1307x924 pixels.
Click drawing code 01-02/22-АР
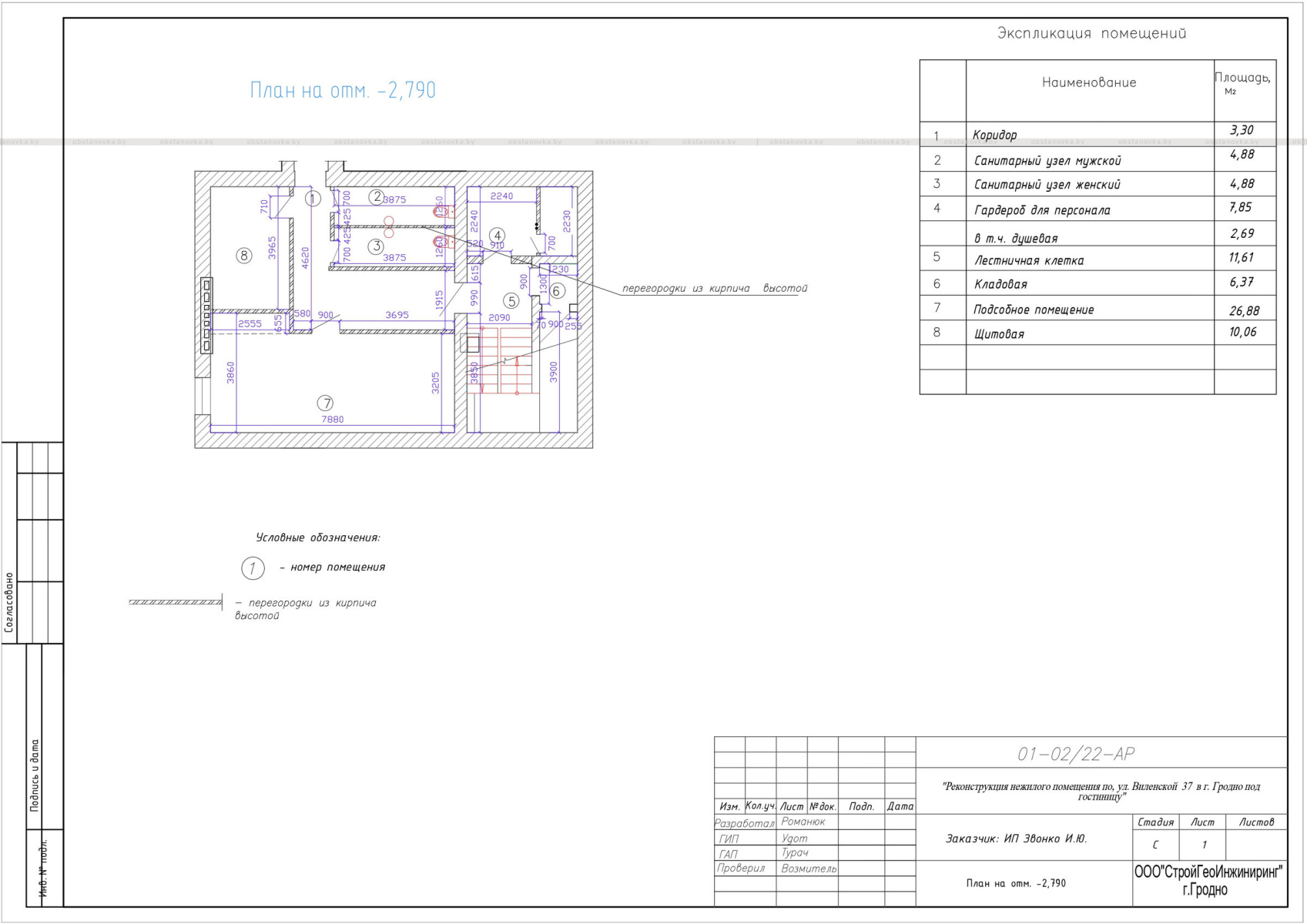1076,755
